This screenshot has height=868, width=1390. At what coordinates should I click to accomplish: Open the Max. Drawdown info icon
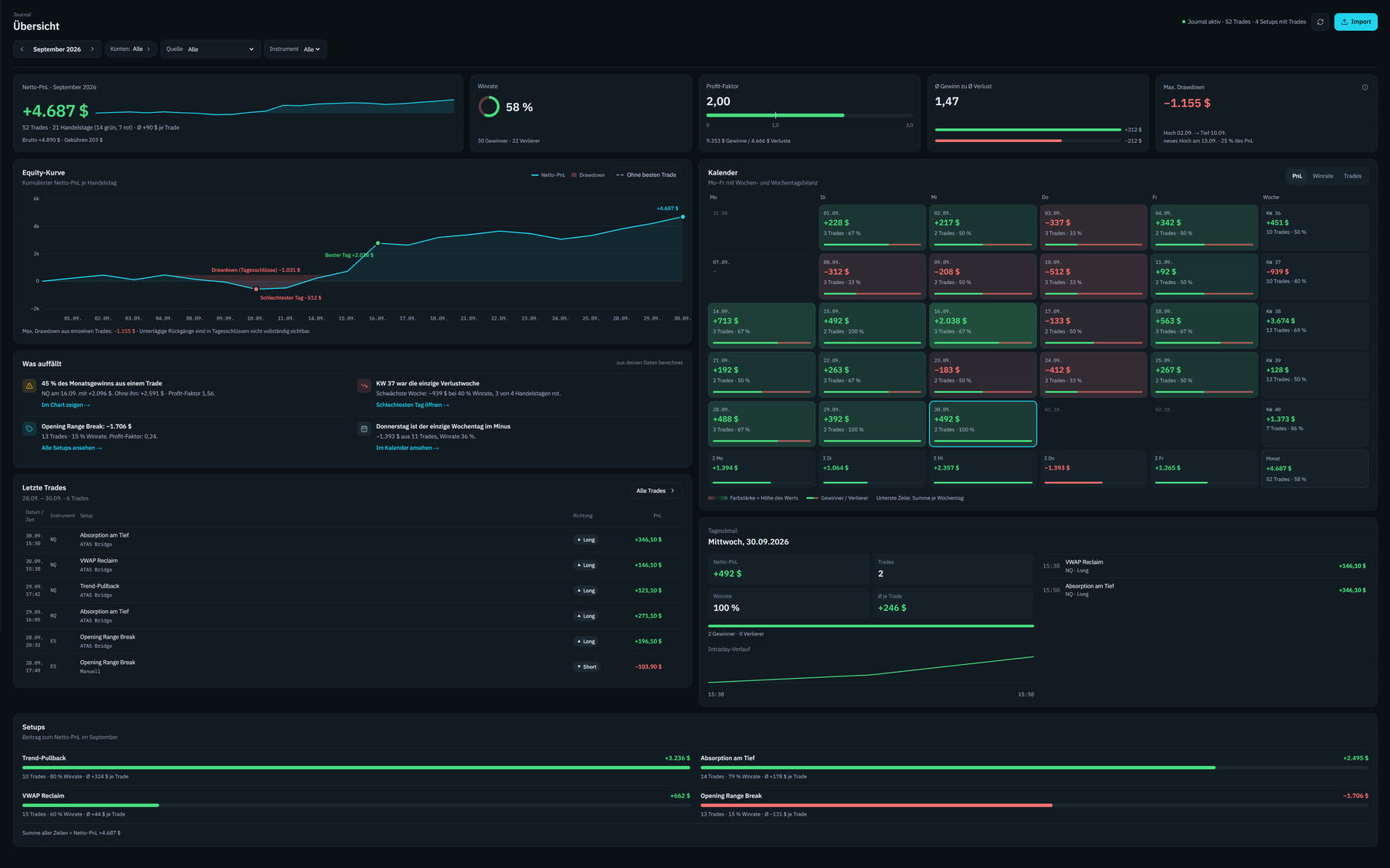coord(1365,87)
